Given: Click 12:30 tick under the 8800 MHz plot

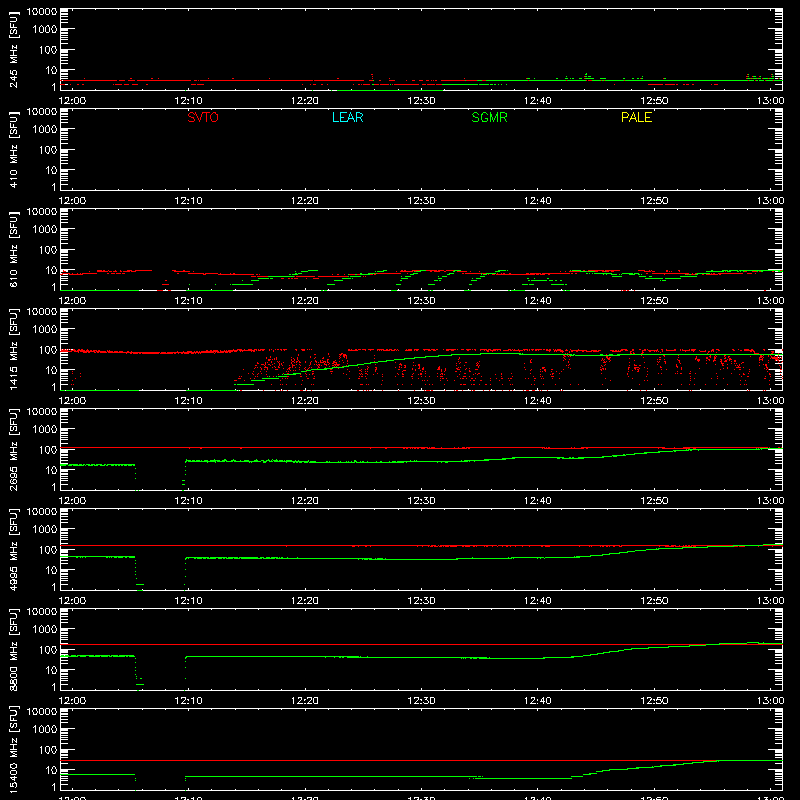Looking at the screenshot, I should coord(421,701).
